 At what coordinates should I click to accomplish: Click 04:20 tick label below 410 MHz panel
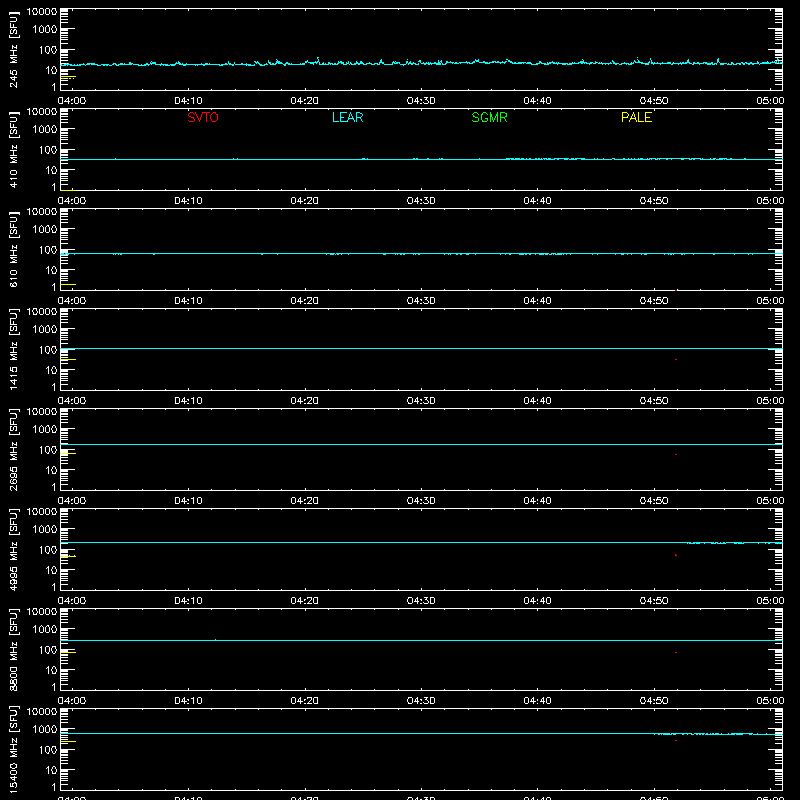[x=305, y=201]
